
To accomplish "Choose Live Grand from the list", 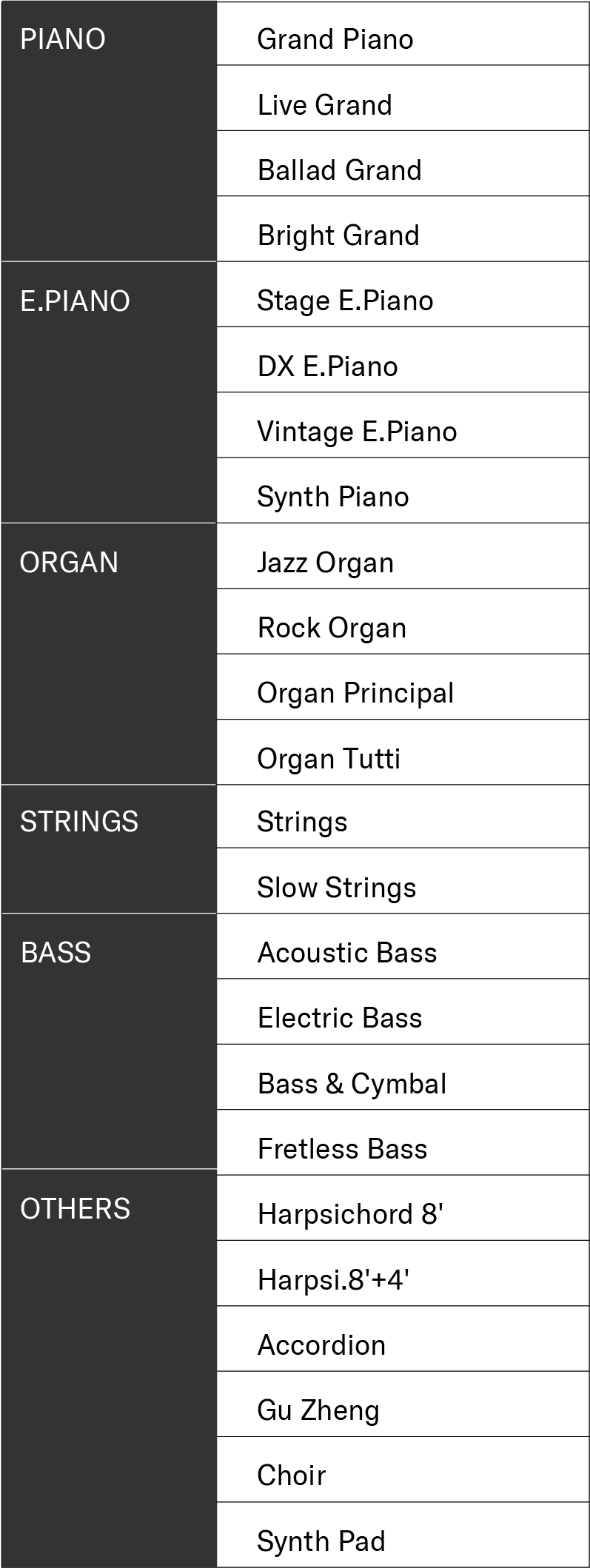I will click(324, 105).
